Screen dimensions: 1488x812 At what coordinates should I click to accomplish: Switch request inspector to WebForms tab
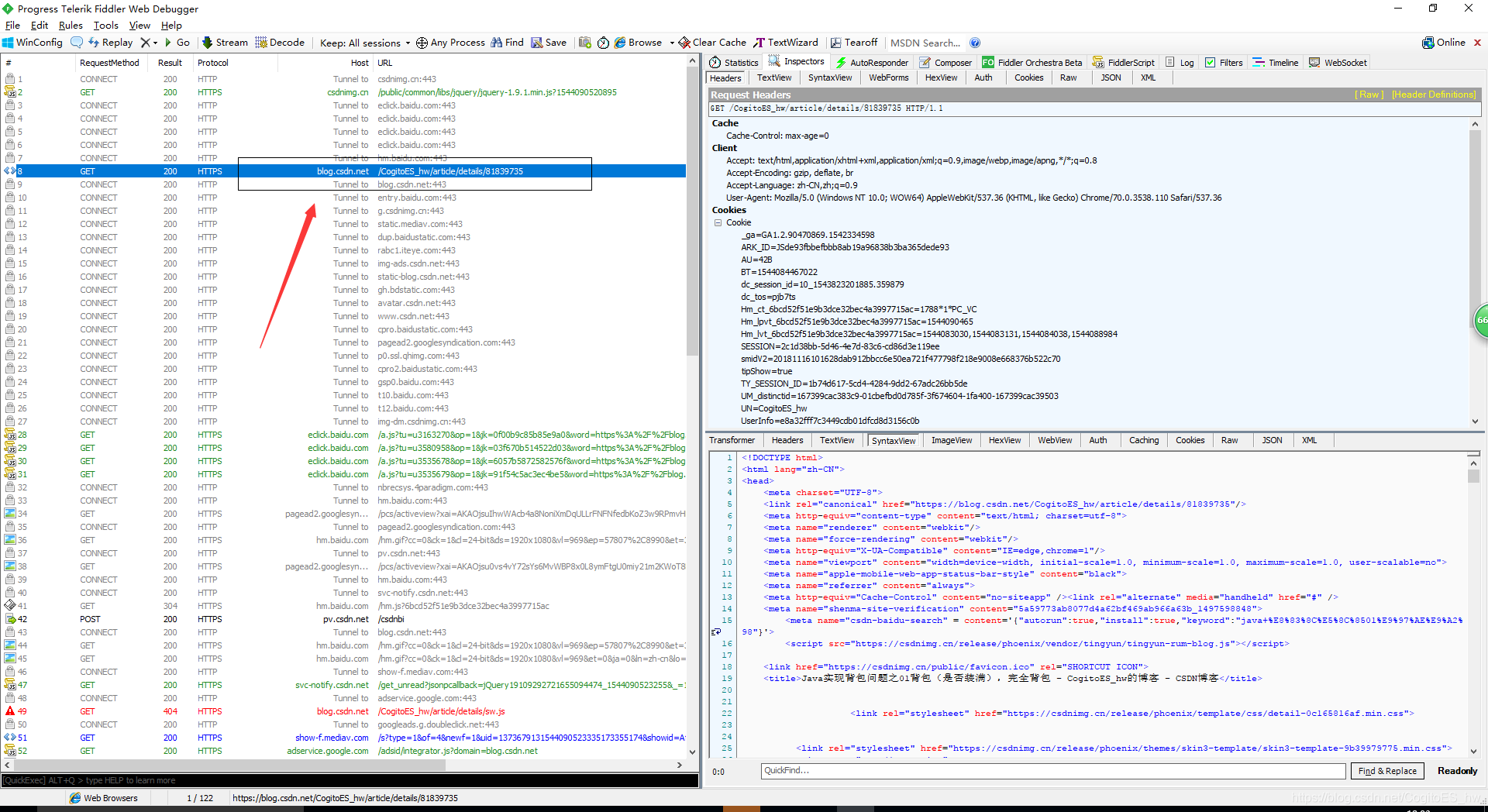888,77
